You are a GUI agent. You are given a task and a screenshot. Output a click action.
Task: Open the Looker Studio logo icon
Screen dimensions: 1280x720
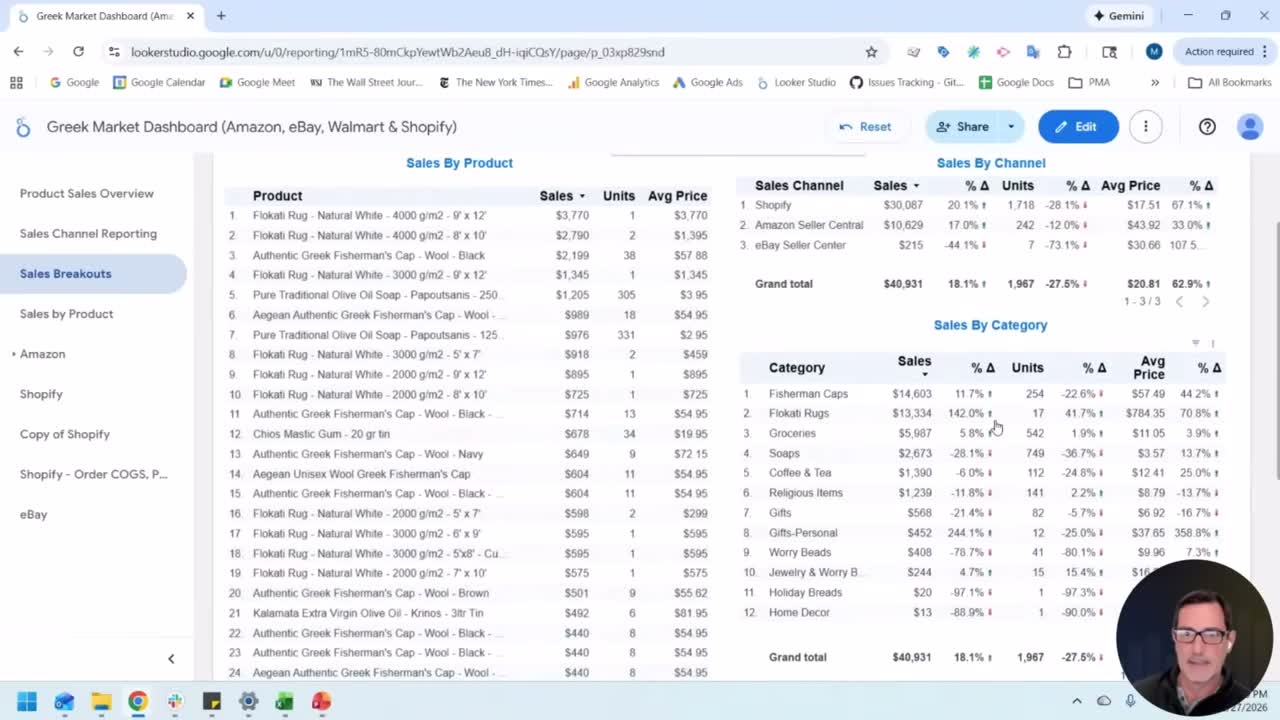pos(23,127)
